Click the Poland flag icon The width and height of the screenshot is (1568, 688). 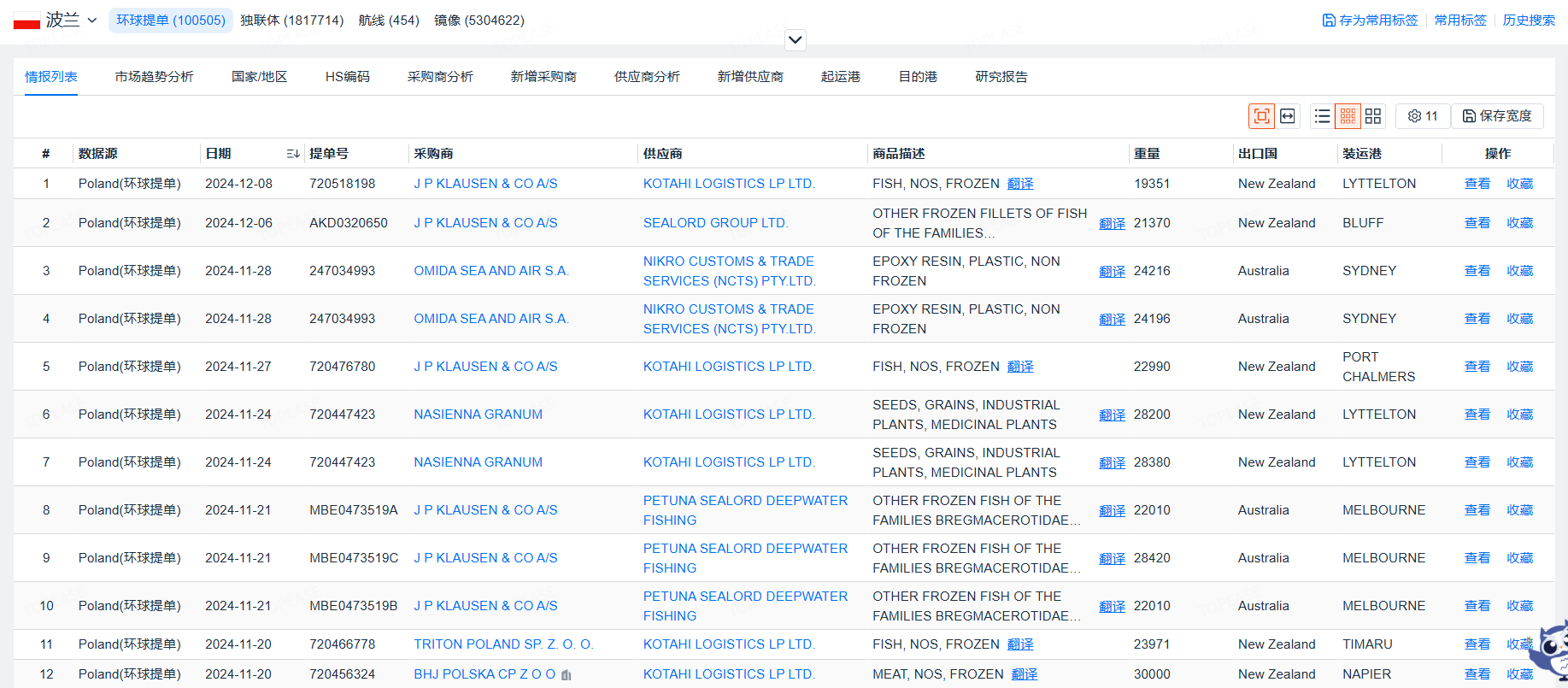pyautogui.click(x=26, y=21)
